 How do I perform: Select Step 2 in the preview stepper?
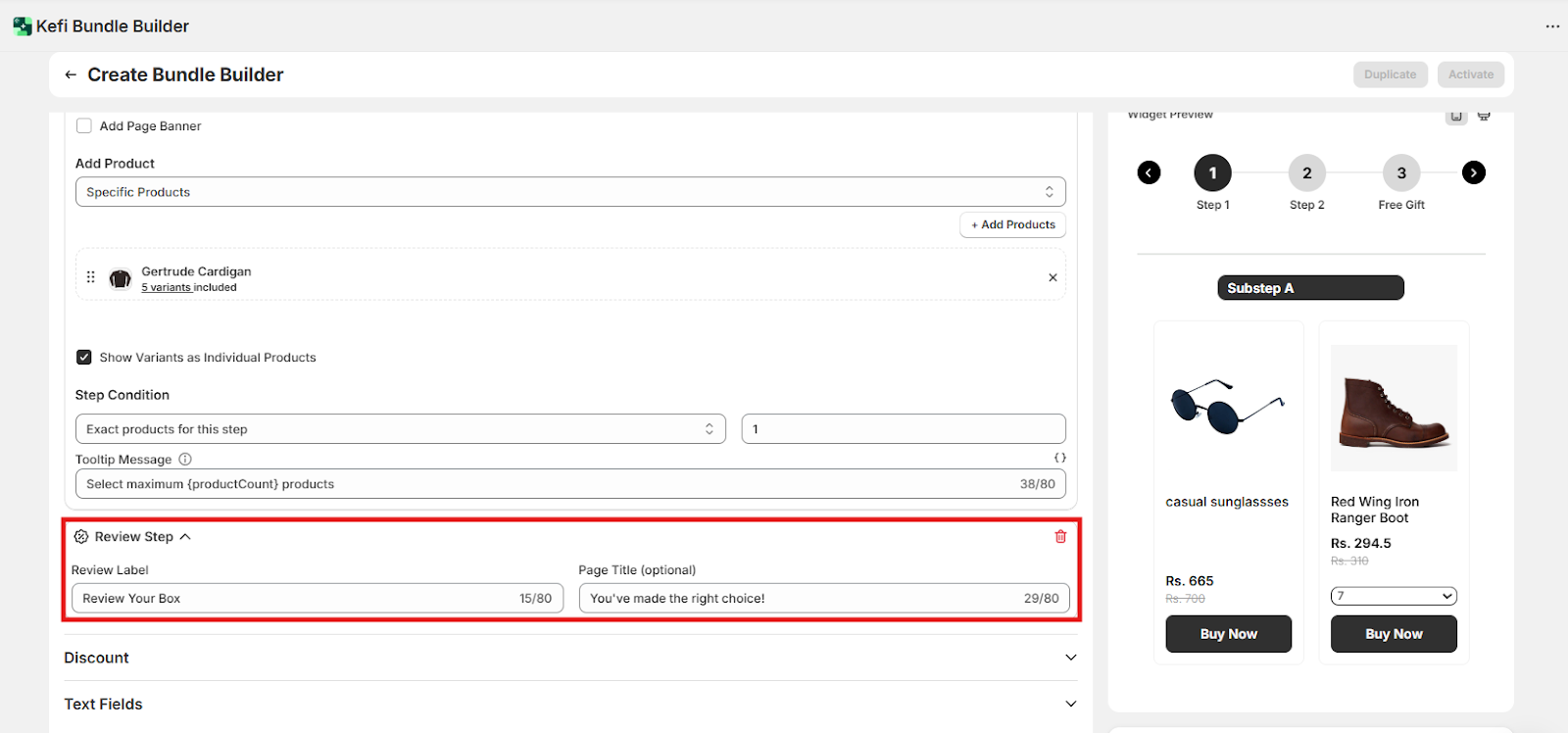[x=1306, y=173]
